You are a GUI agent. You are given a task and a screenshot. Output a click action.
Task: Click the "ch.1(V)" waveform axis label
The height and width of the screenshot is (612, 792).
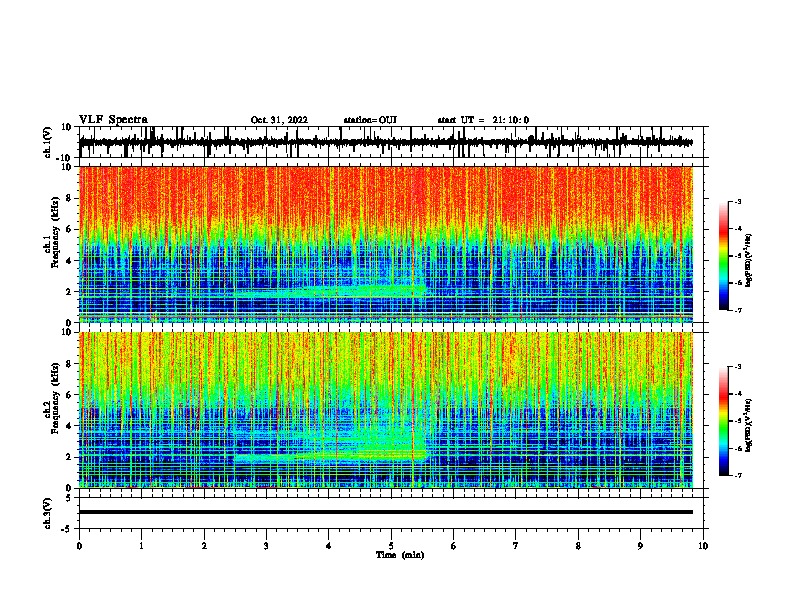click(48, 142)
